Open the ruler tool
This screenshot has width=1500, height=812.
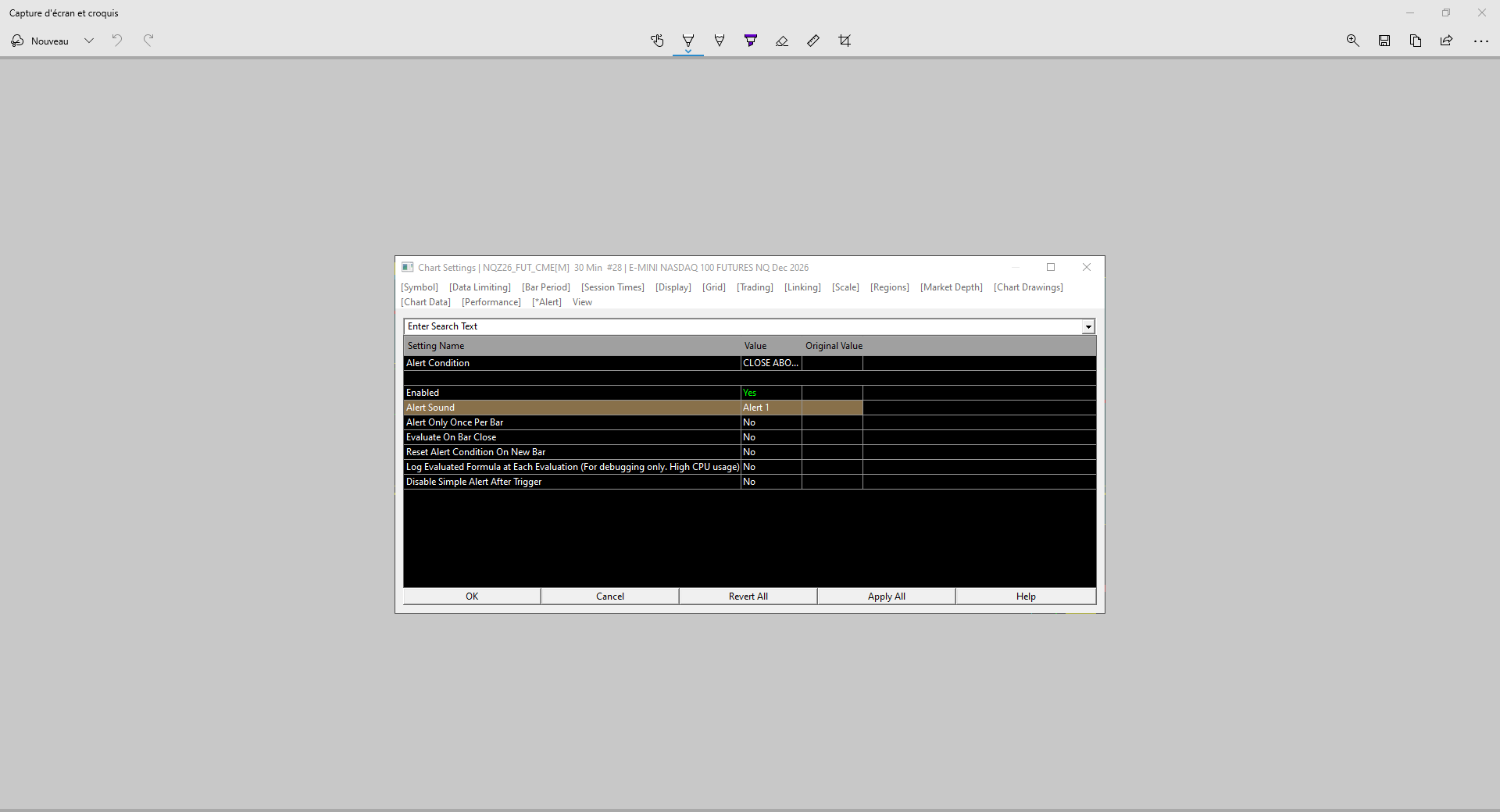813,41
